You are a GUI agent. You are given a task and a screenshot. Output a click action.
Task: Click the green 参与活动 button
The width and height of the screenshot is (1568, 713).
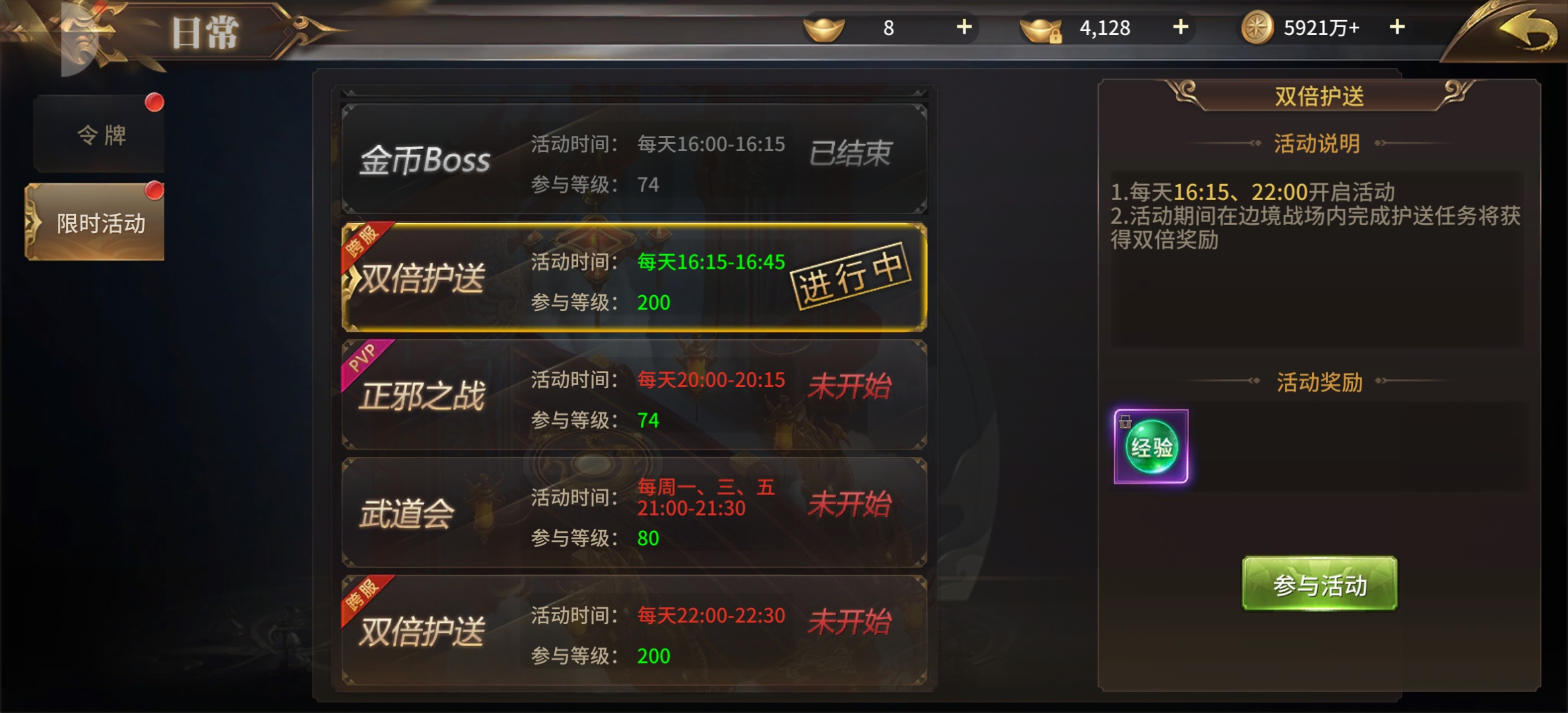[x=1319, y=584]
